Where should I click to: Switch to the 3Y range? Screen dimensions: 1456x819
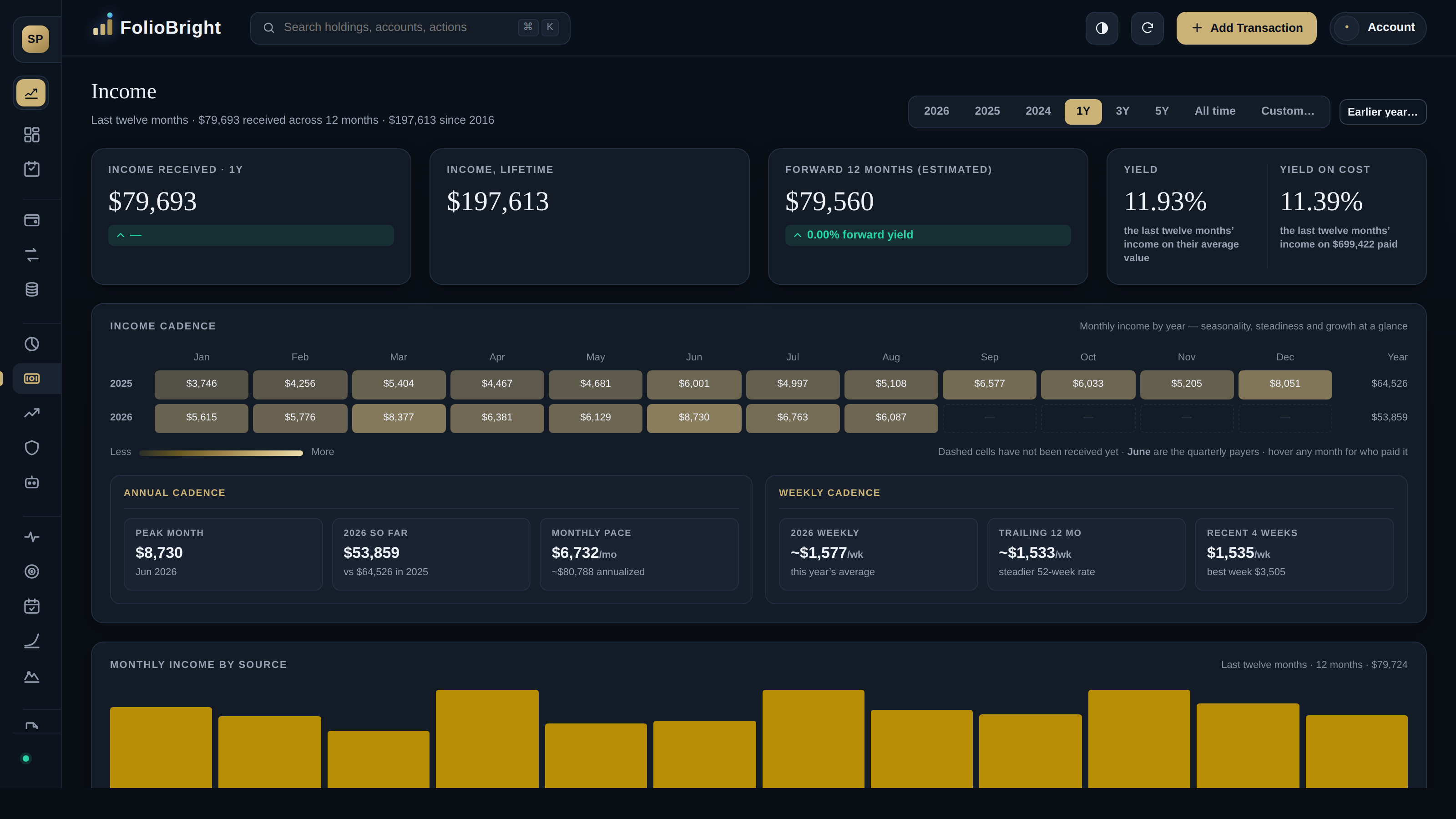tap(1122, 111)
